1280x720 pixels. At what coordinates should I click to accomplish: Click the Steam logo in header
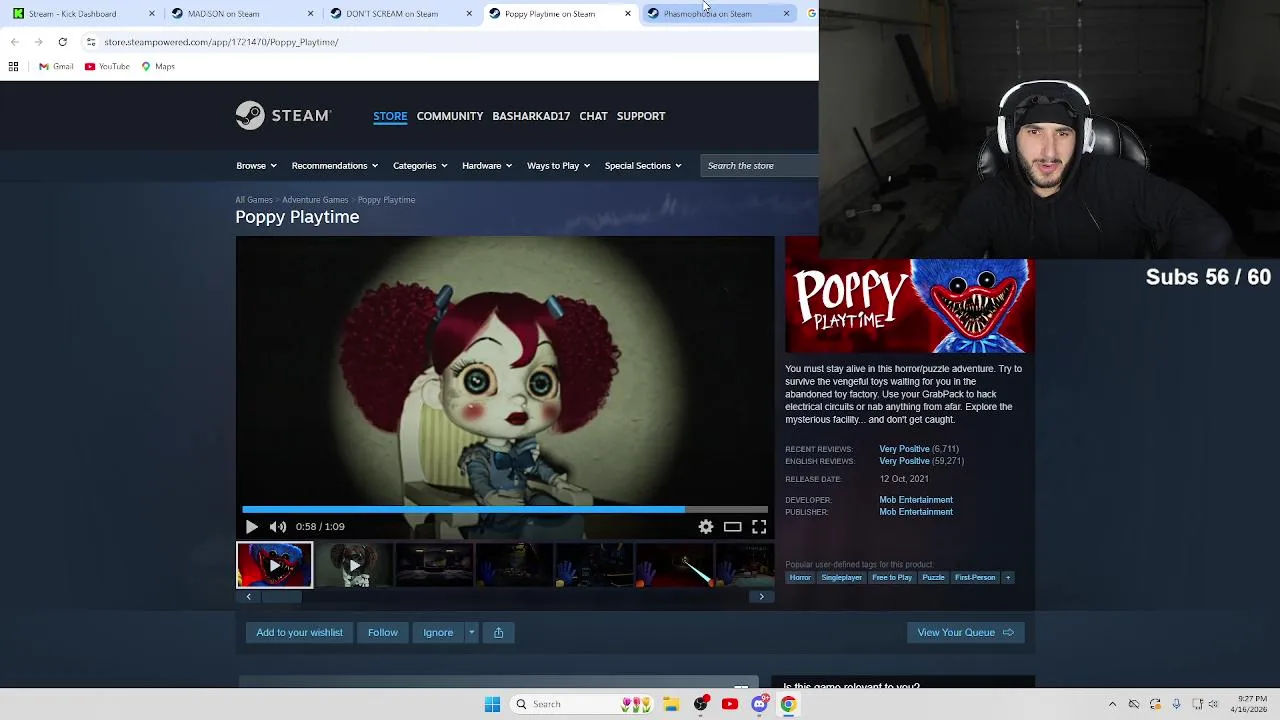(283, 115)
